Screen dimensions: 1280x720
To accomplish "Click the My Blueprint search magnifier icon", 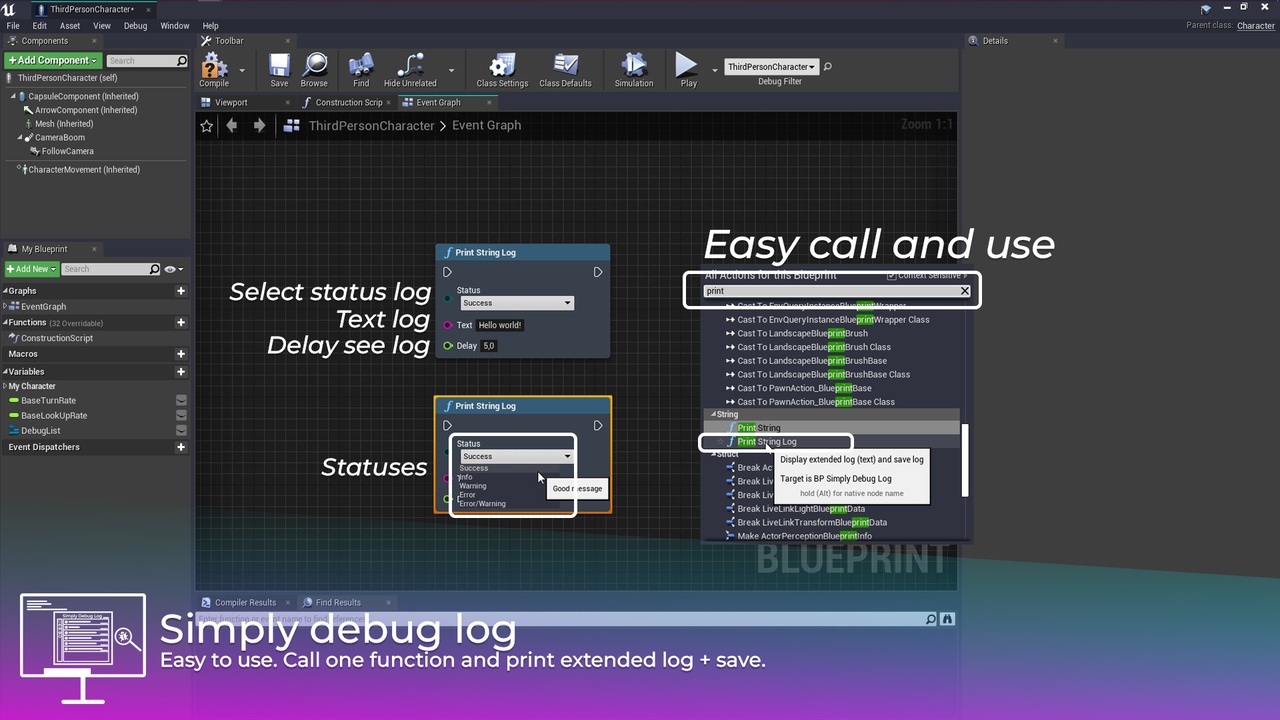I will 154,269.
